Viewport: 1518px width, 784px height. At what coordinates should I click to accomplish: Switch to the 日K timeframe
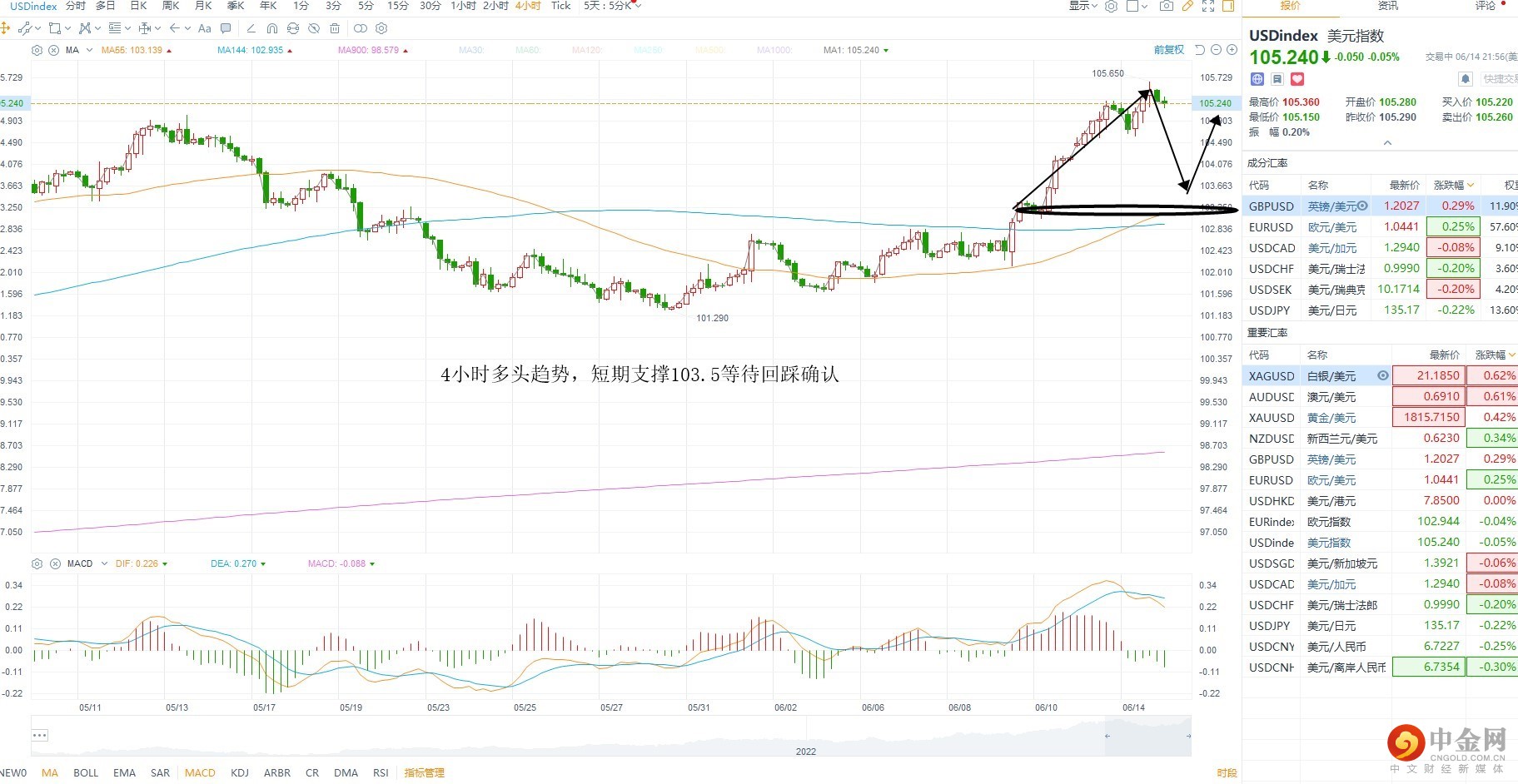138,6
